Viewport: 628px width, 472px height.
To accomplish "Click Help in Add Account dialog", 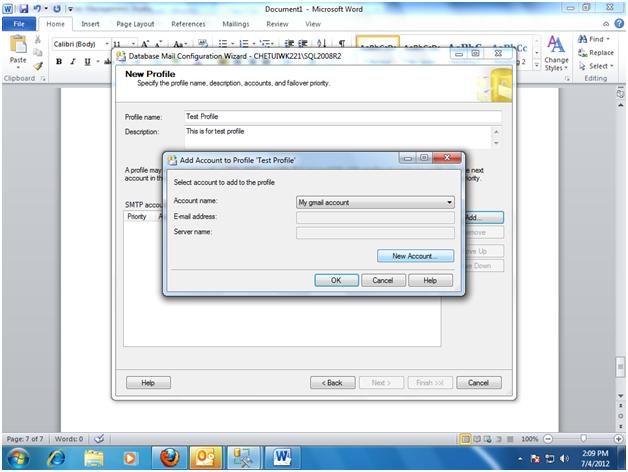I will point(430,280).
